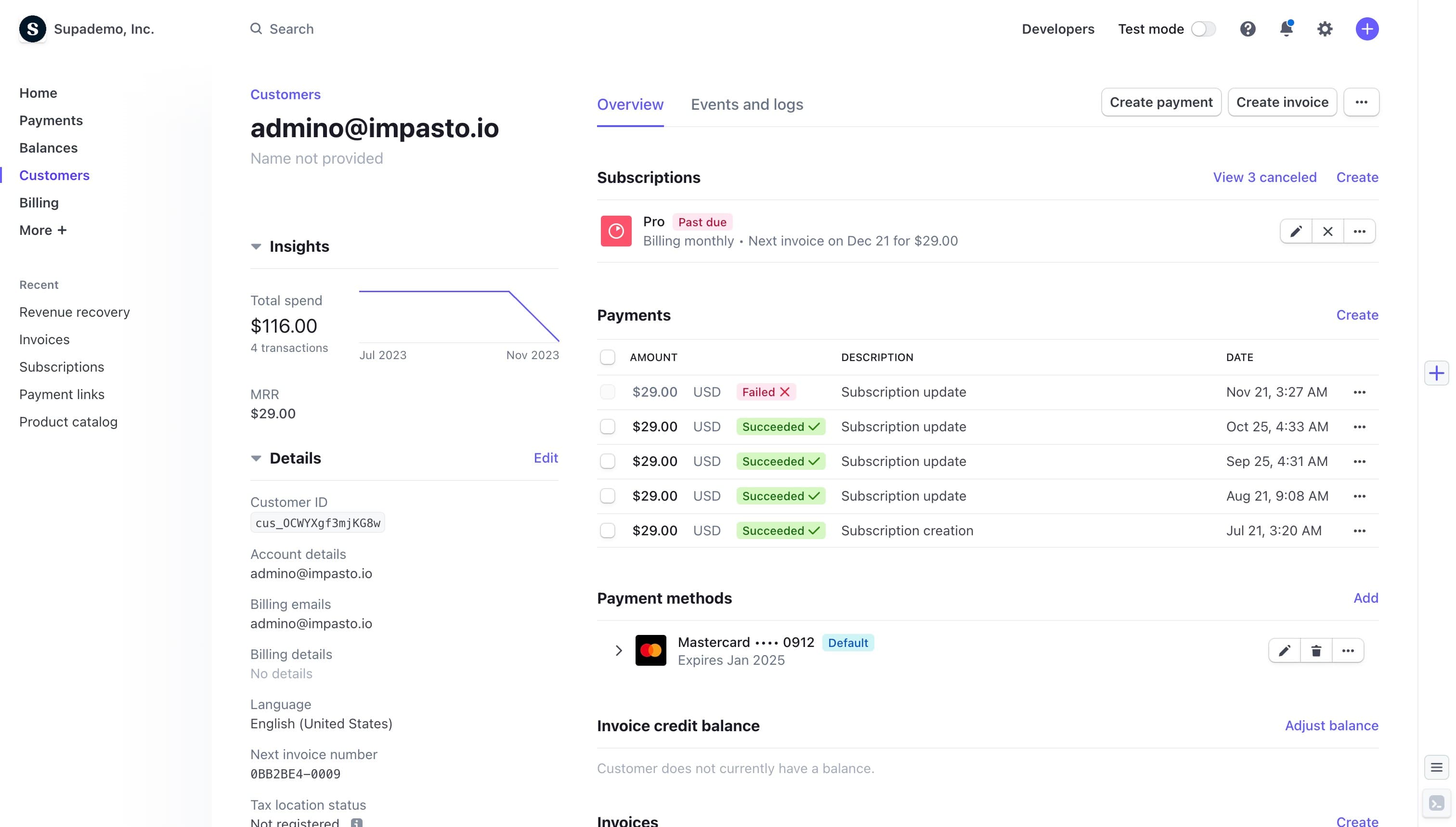The image size is (1456, 827).
Task: Open the help question mark icon
Action: [x=1248, y=29]
